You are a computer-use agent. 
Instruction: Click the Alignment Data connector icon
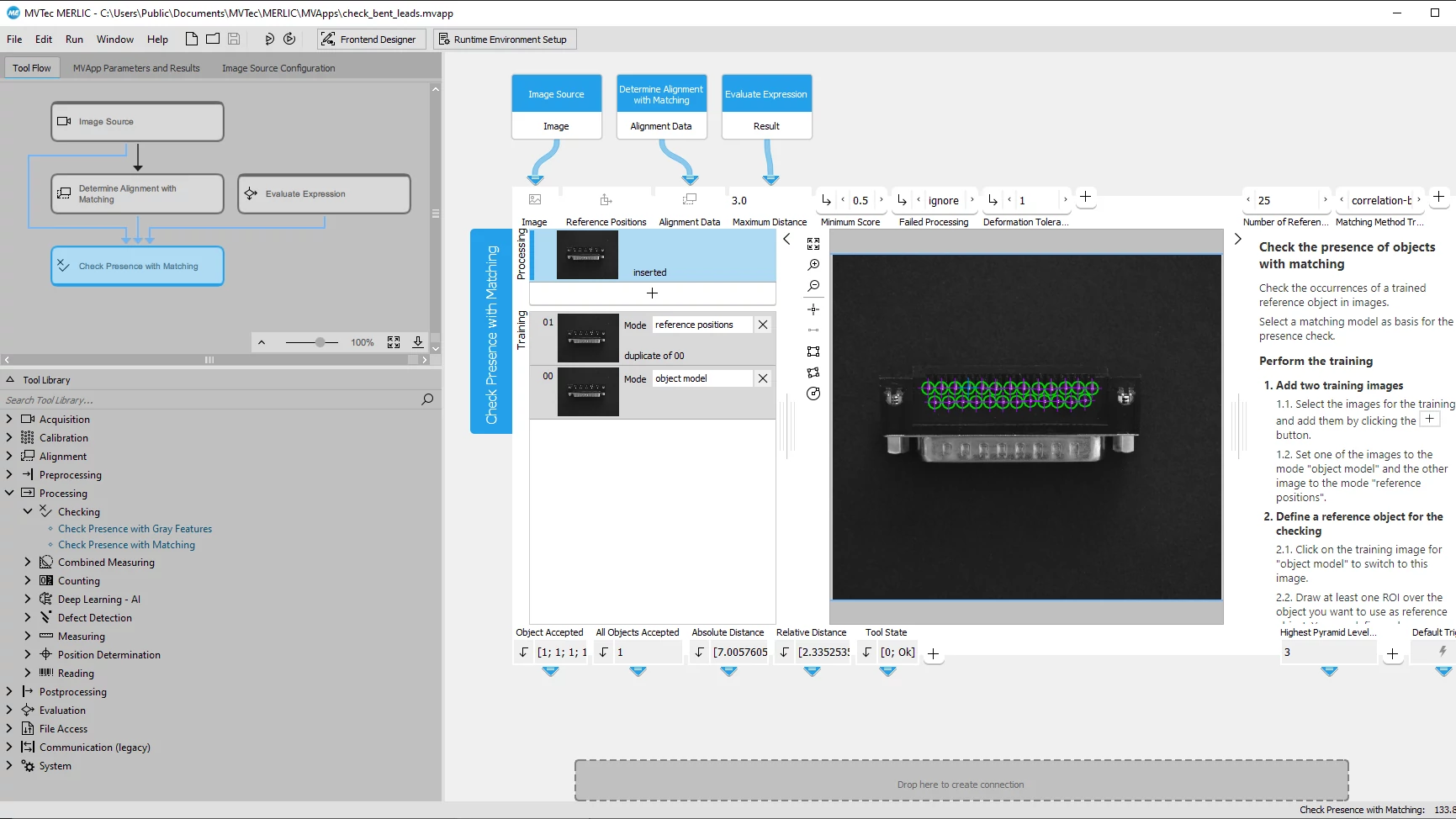point(690,199)
